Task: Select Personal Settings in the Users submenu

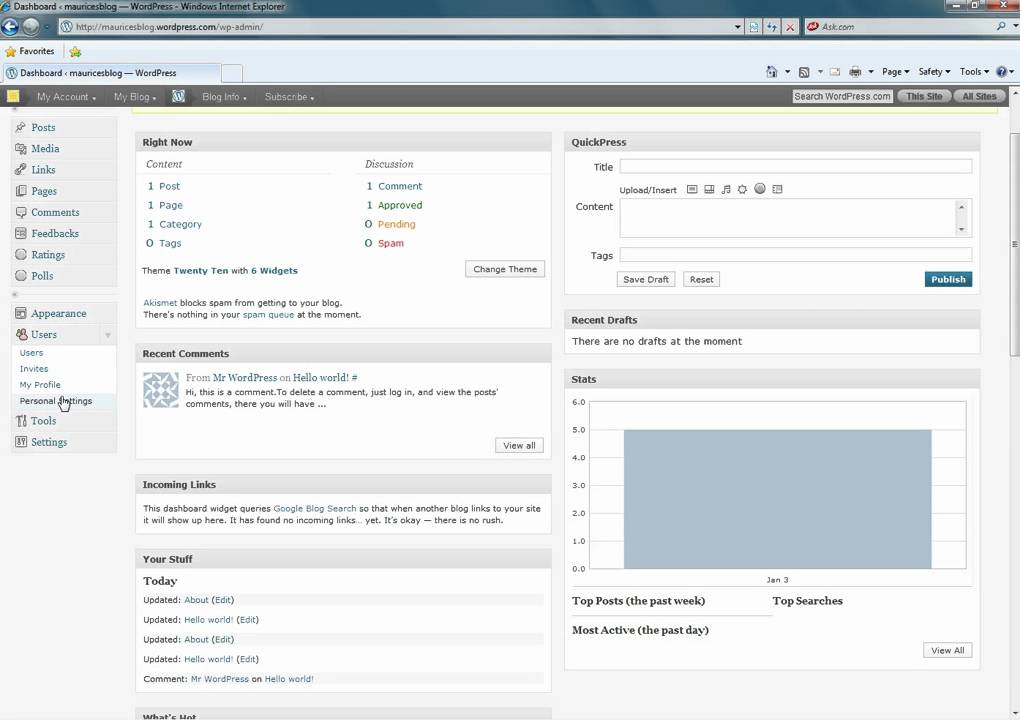Action: 55,401
